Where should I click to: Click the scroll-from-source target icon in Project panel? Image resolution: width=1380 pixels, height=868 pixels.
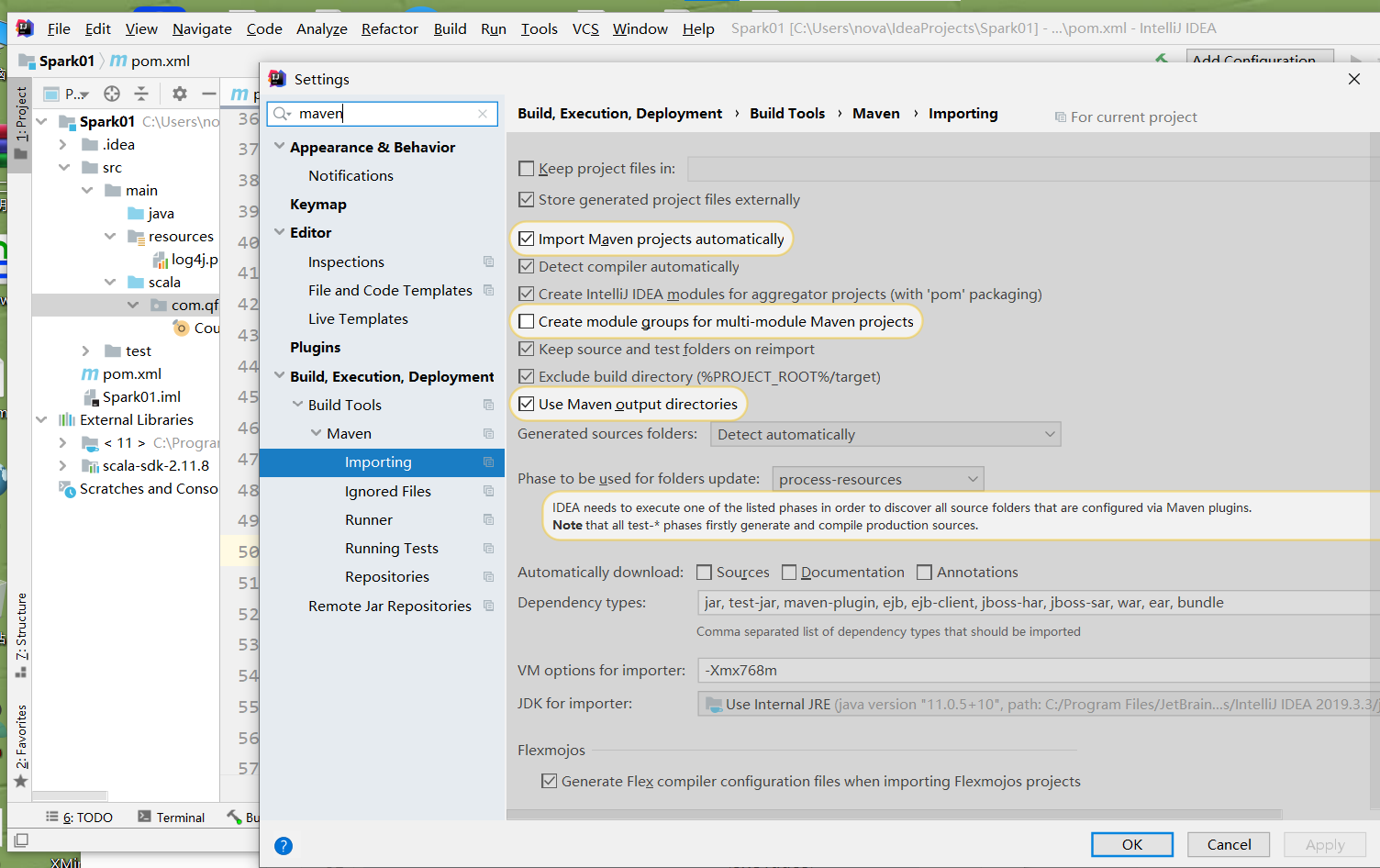pyautogui.click(x=112, y=94)
